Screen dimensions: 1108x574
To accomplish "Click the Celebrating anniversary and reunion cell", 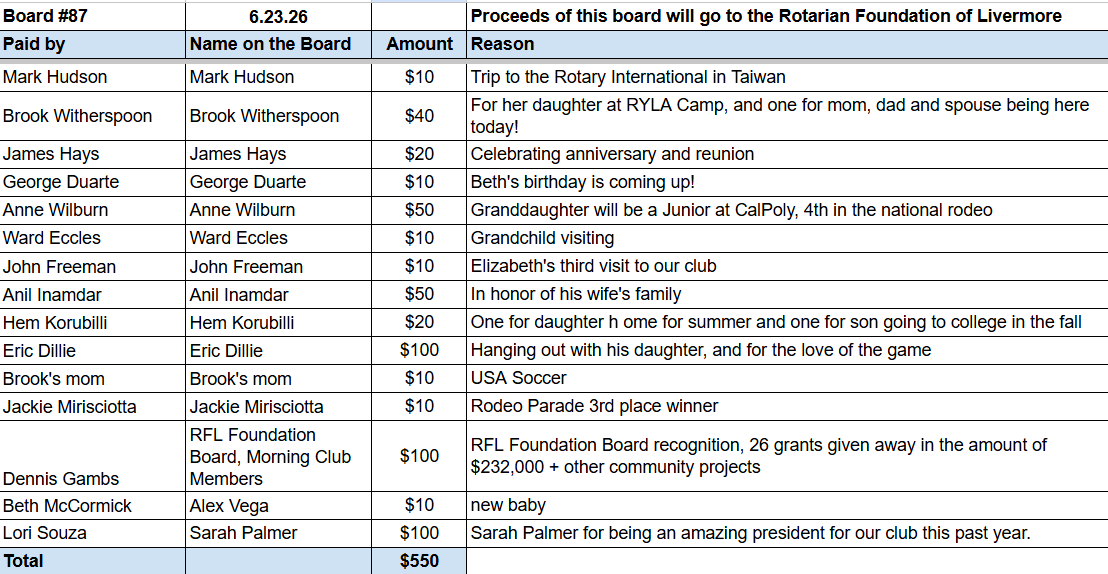I will pyautogui.click(x=787, y=154).
